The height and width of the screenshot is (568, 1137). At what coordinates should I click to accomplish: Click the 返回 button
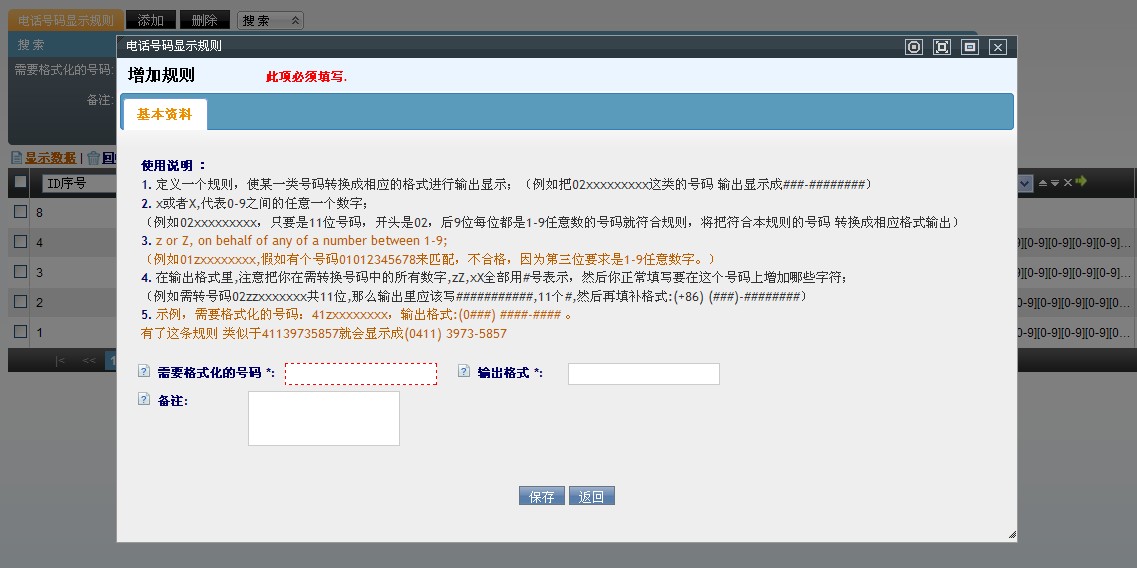(592, 496)
